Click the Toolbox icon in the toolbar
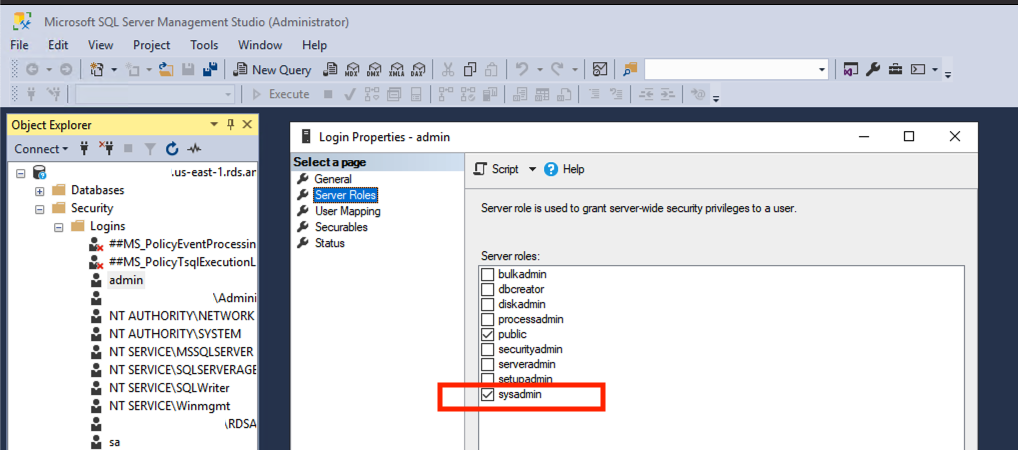 tap(895, 69)
